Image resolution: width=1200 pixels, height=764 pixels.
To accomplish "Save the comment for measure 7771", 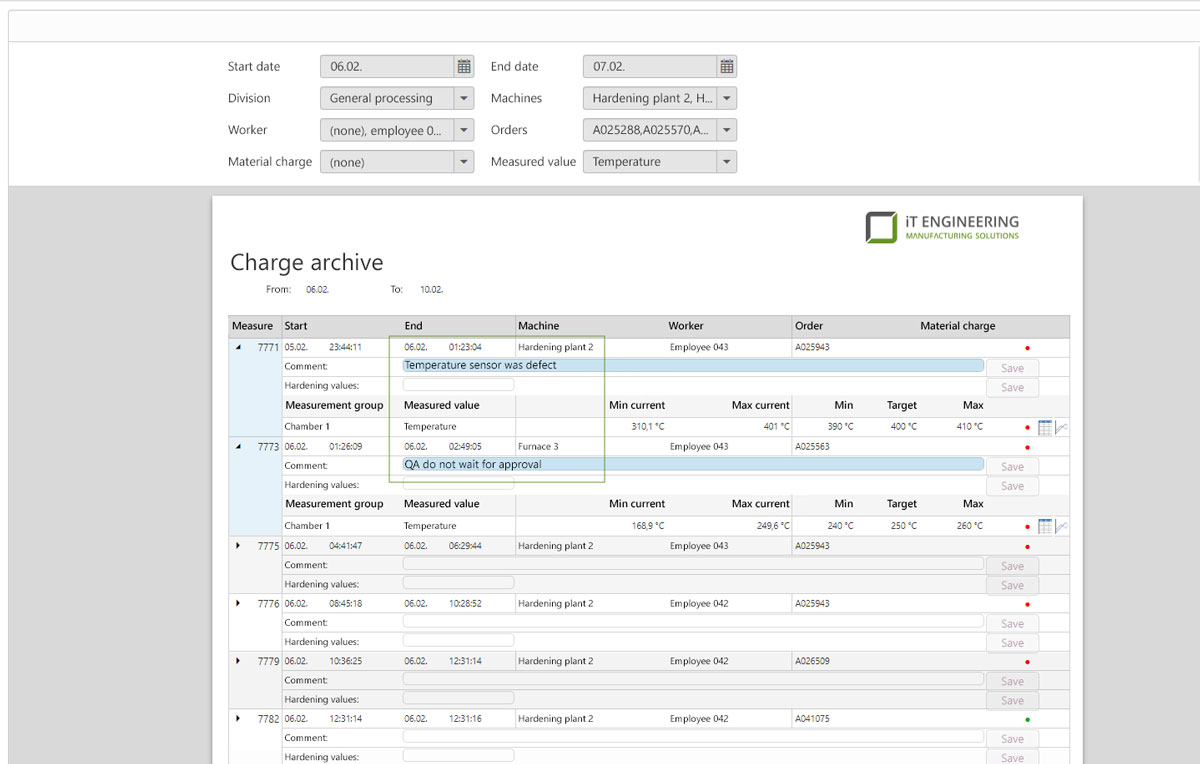I will pos(1012,368).
